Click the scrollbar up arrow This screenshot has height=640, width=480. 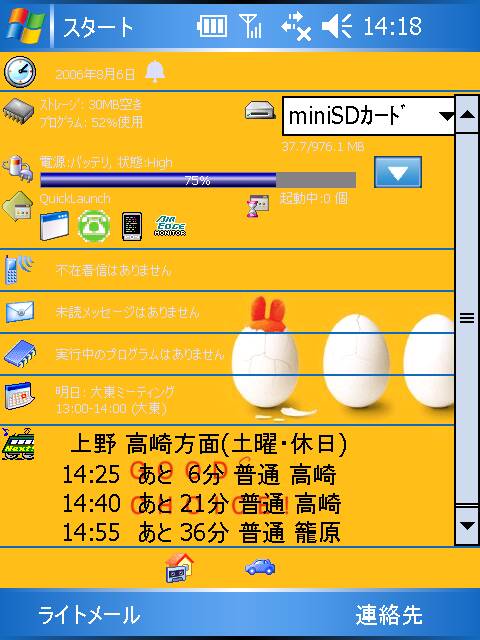467,114
